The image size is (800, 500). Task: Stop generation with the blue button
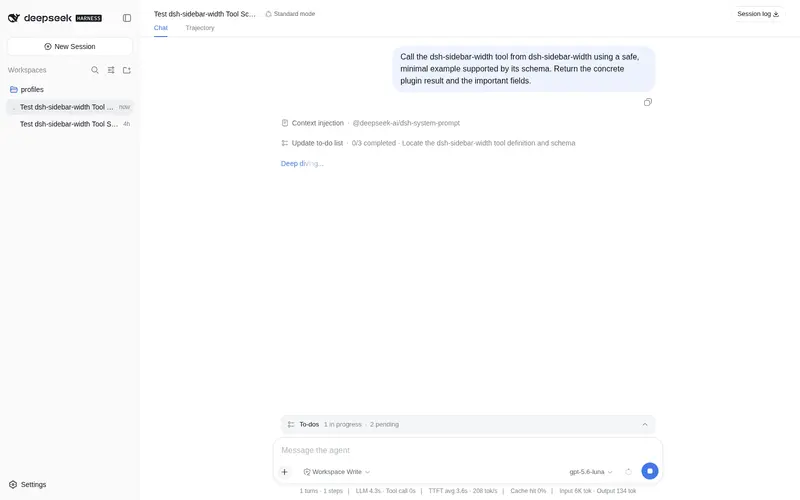tap(649, 471)
